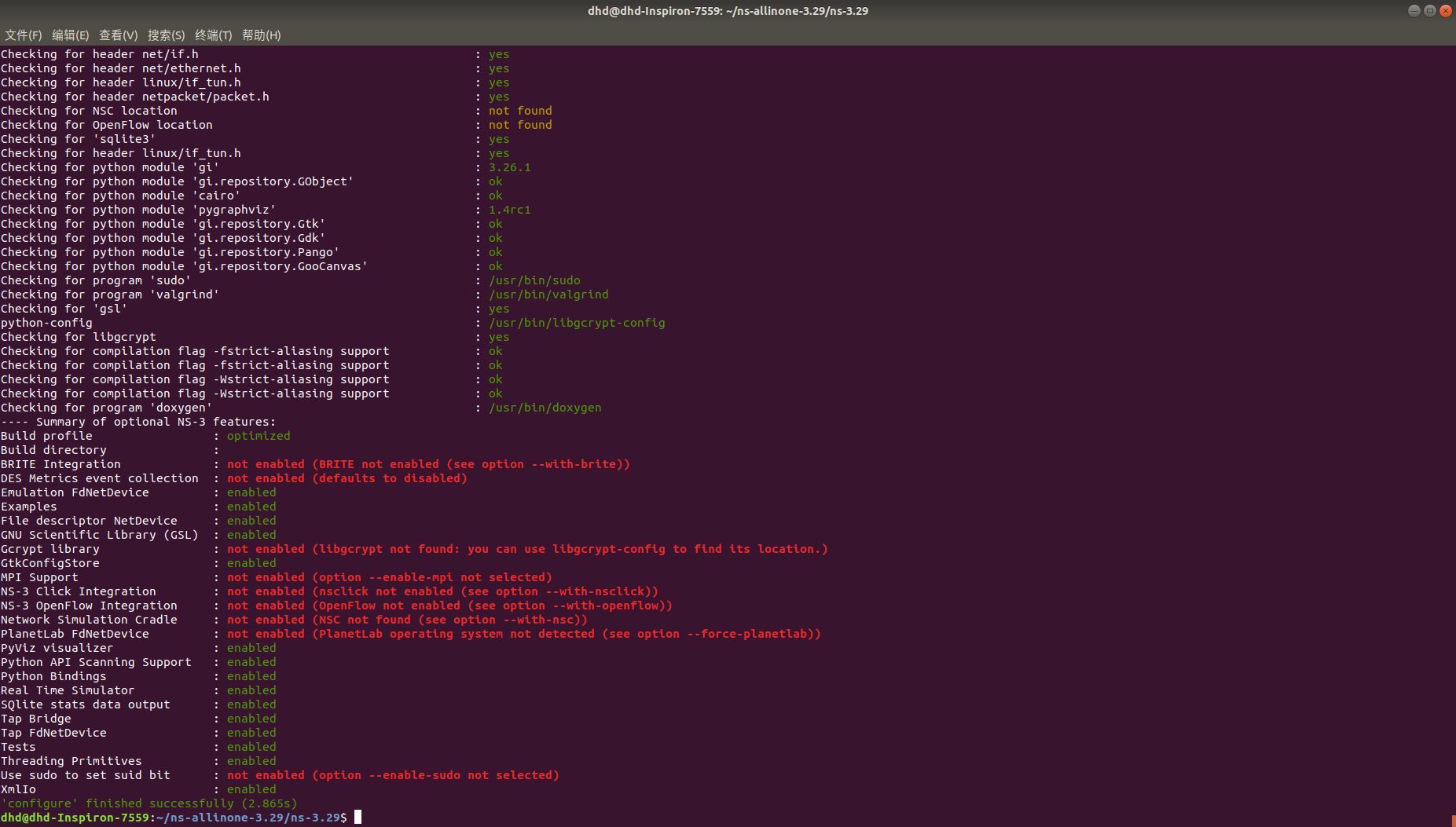Open the 终端(T) terminal menu

213,35
